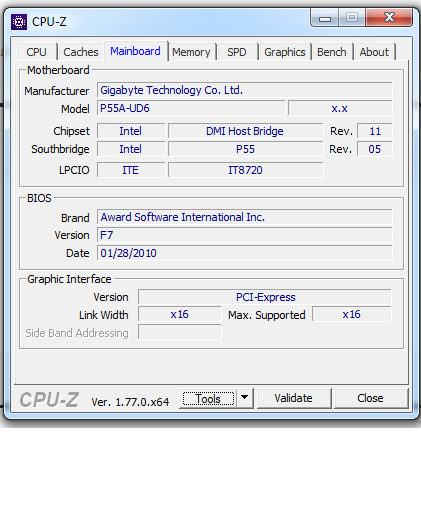Click the Southbridge vendor Intel field

[131, 149]
